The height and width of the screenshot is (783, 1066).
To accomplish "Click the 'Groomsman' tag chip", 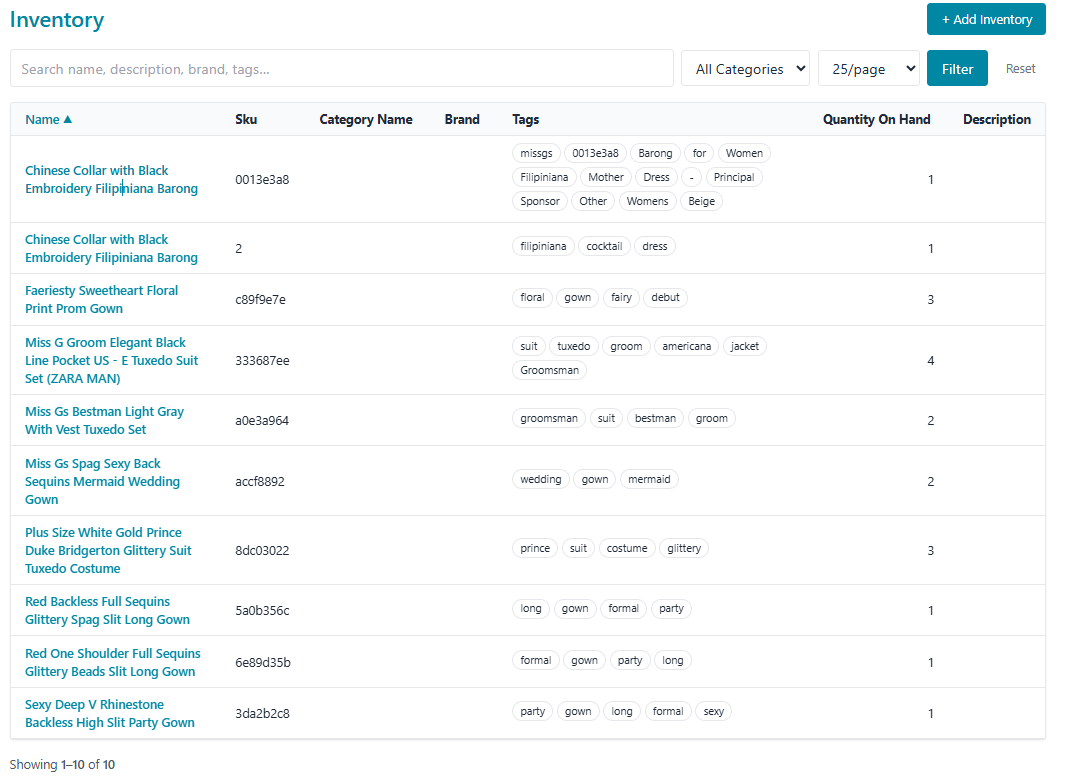I will 549,370.
